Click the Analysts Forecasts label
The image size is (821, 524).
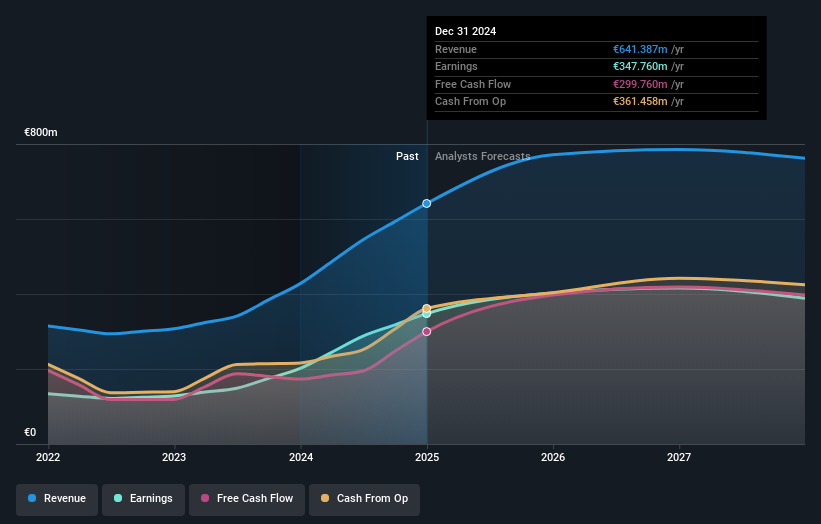[483, 157]
